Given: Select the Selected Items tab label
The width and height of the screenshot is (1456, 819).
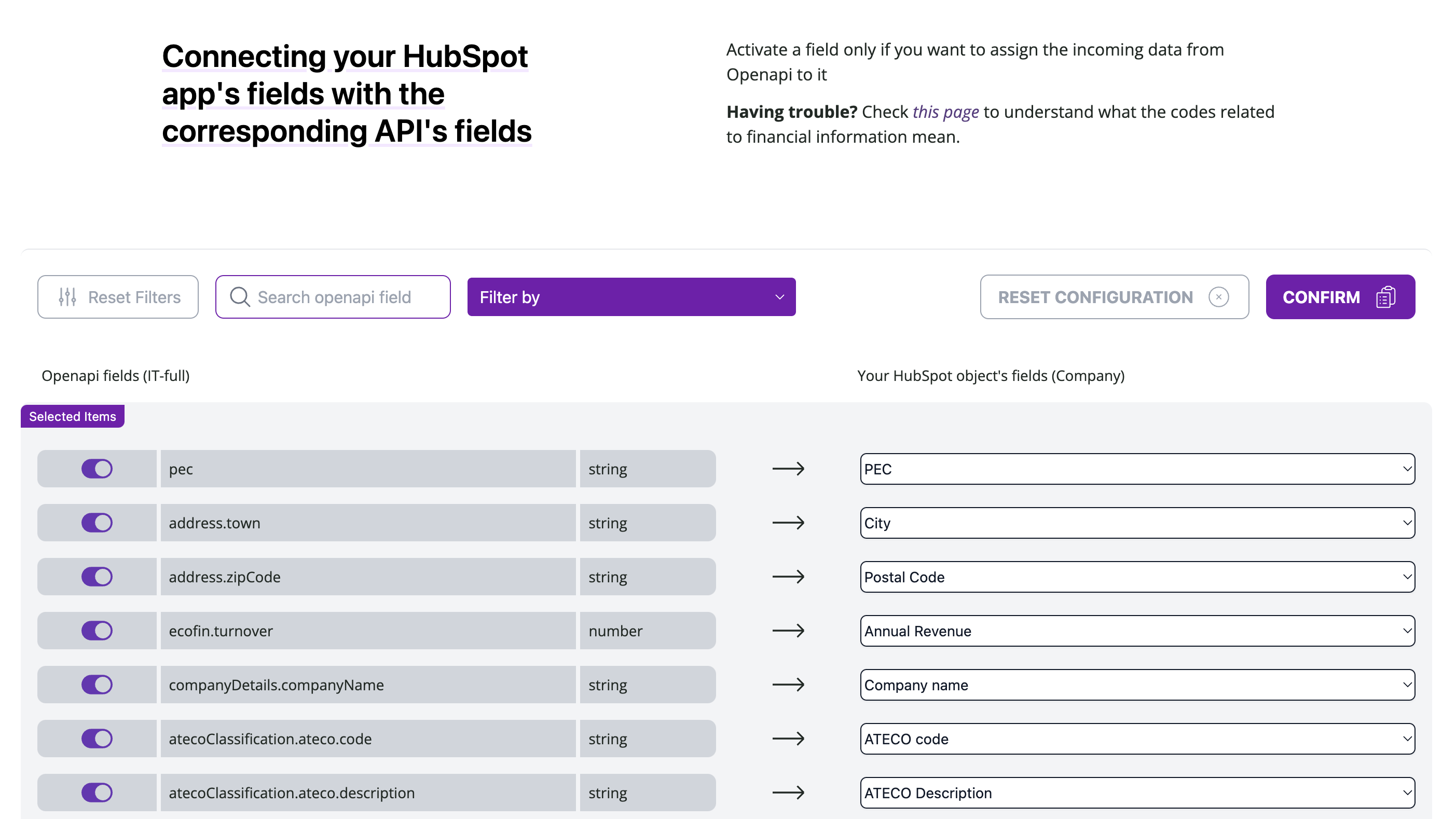Looking at the screenshot, I should pyautogui.click(x=72, y=416).
